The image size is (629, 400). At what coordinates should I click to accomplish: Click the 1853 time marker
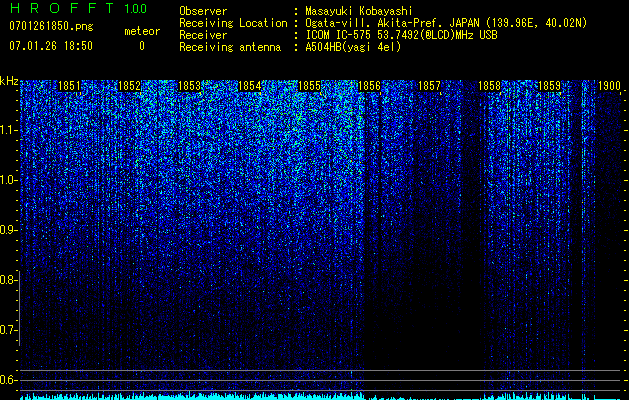(189, 86)
